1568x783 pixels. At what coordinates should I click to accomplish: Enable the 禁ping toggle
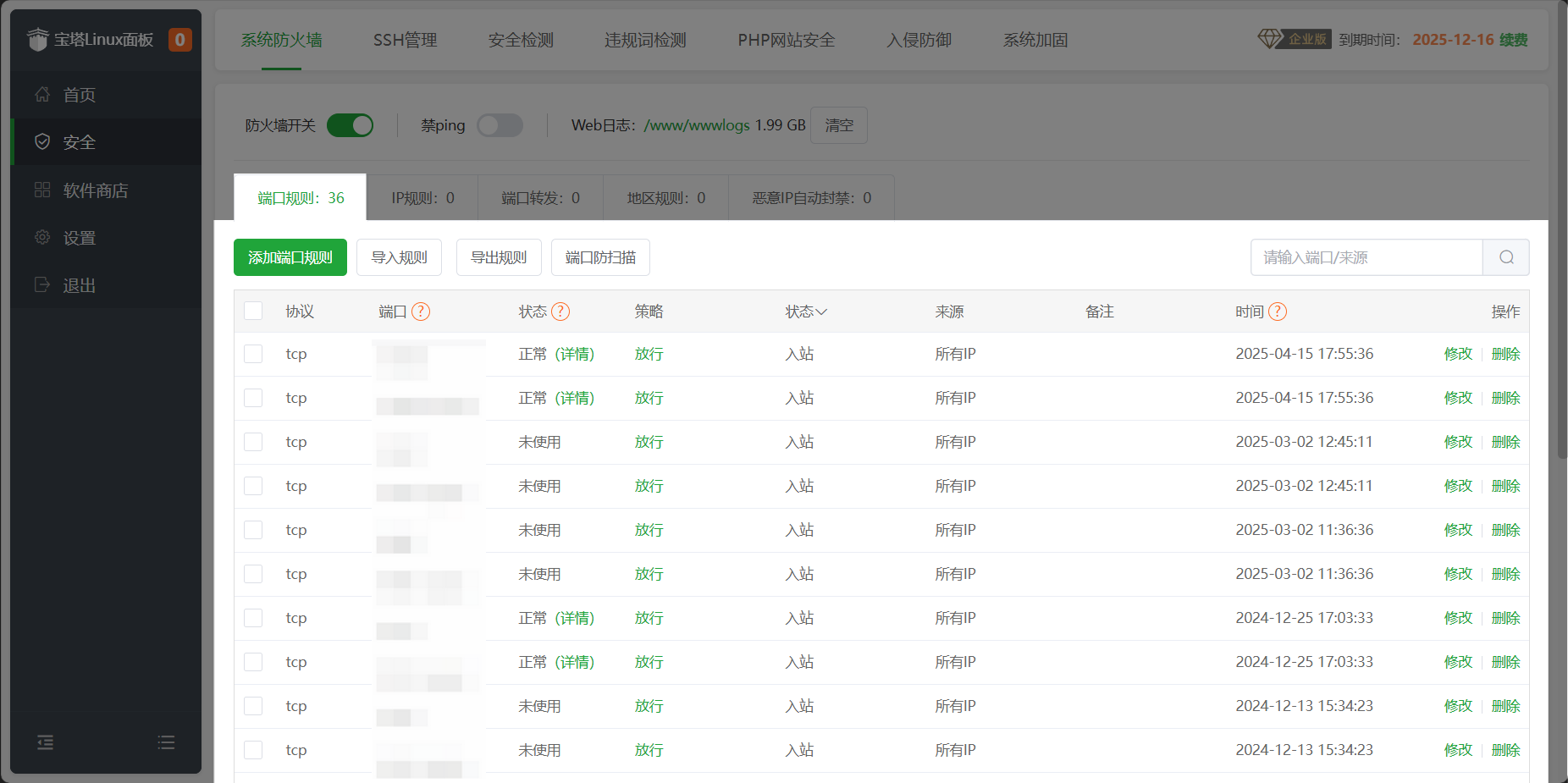(x=500, y=125)
